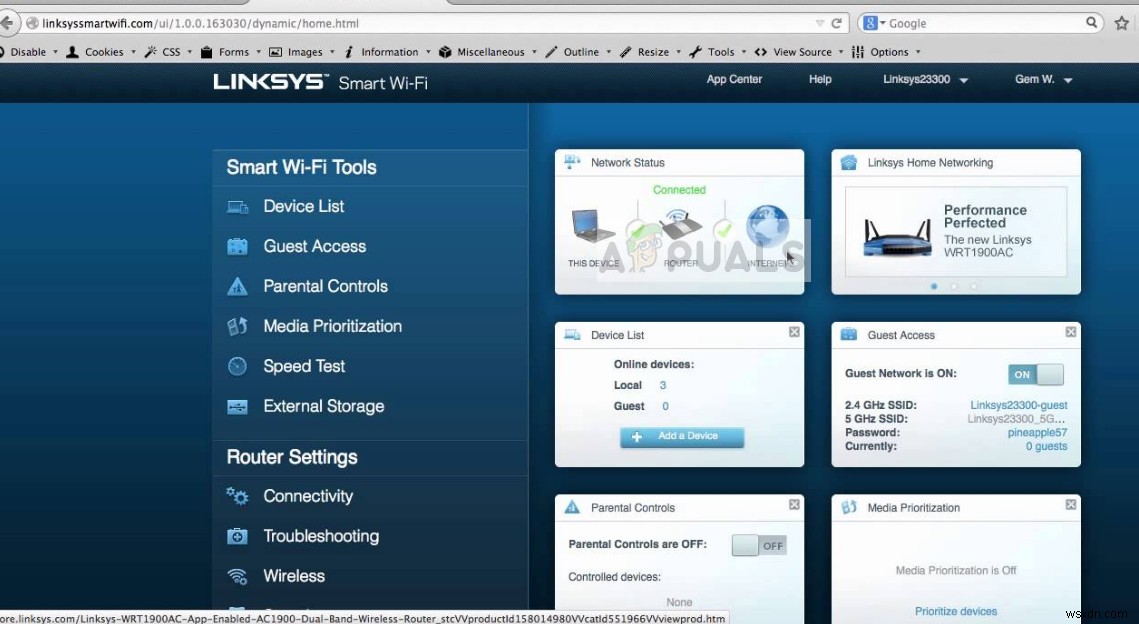Click the Google search field

[983, 23]
